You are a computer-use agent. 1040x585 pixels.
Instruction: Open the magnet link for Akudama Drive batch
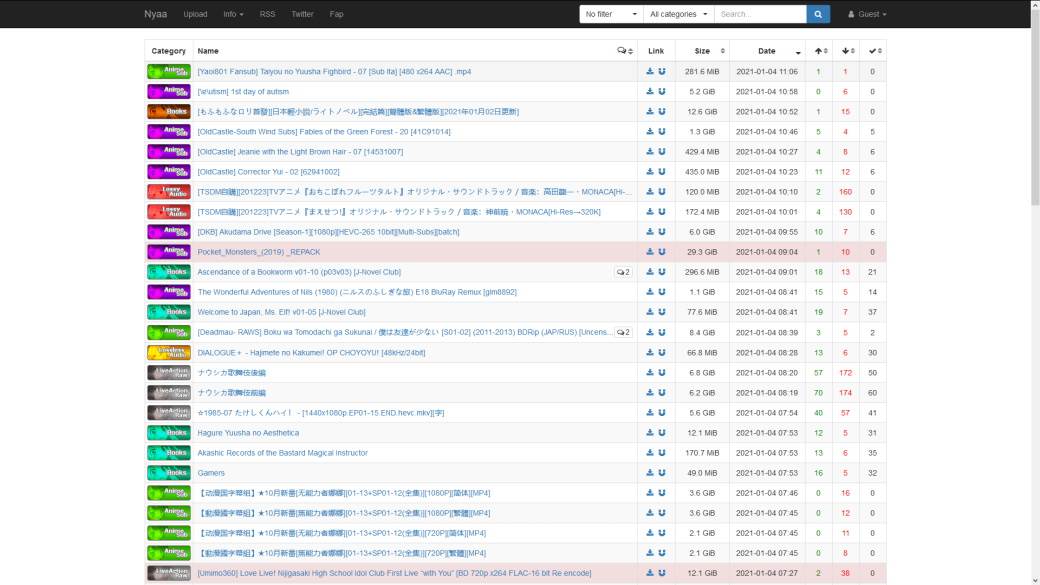pos(662,233)
